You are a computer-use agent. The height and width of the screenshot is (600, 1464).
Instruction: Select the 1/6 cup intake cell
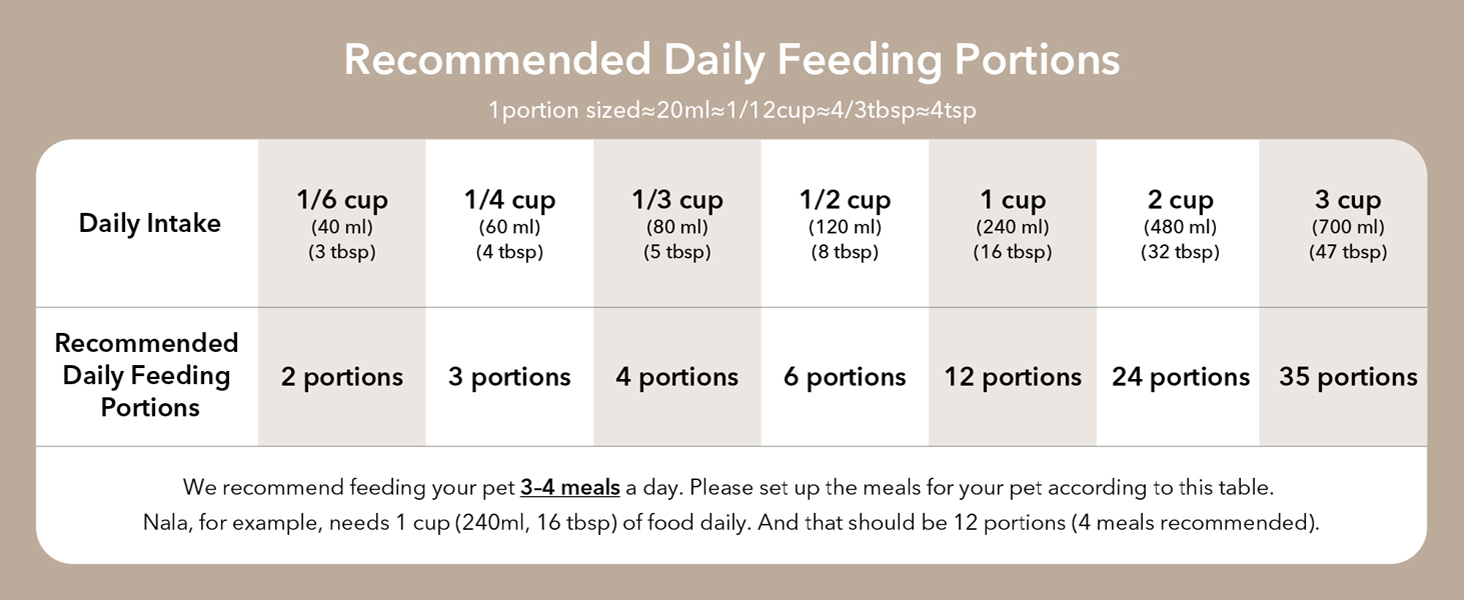[342, 224]
